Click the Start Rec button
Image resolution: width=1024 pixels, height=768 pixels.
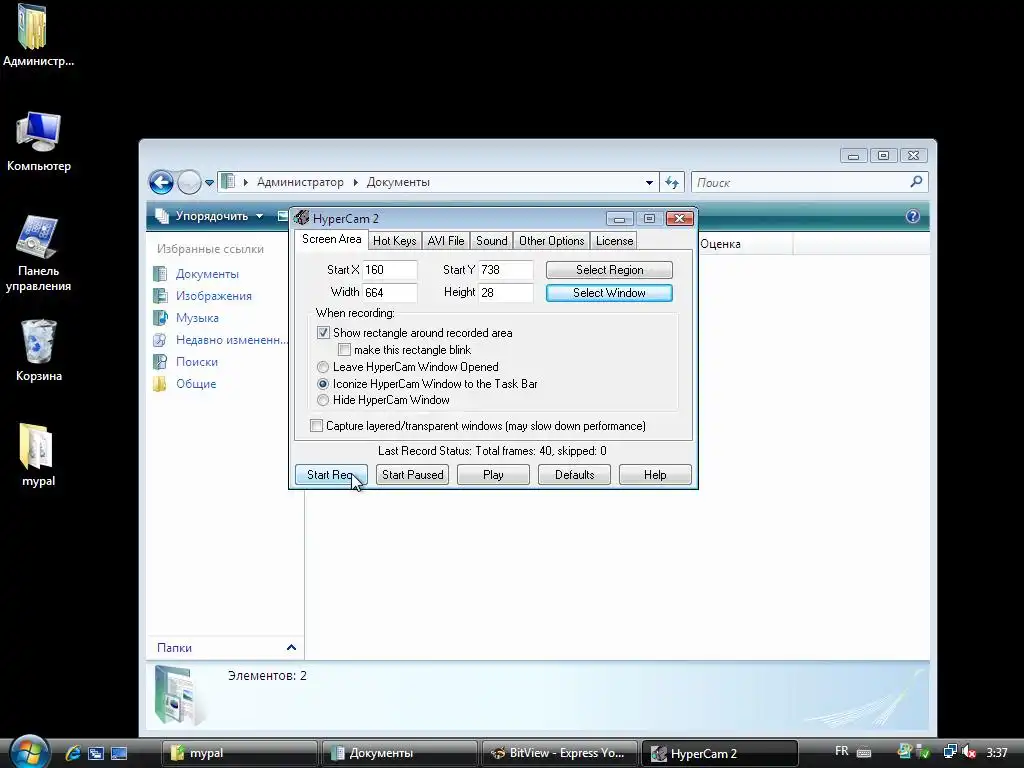pyautogui.click(x=331, y=475)
